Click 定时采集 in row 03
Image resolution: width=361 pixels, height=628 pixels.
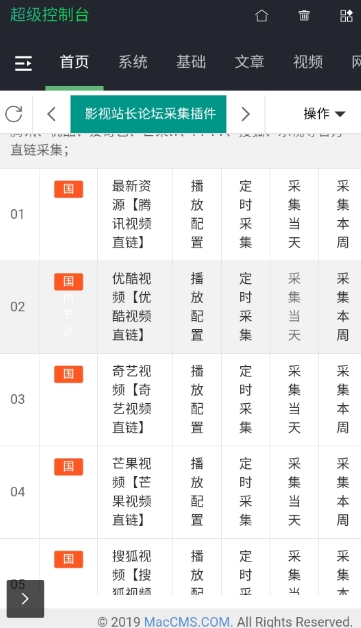click(246, 399)
